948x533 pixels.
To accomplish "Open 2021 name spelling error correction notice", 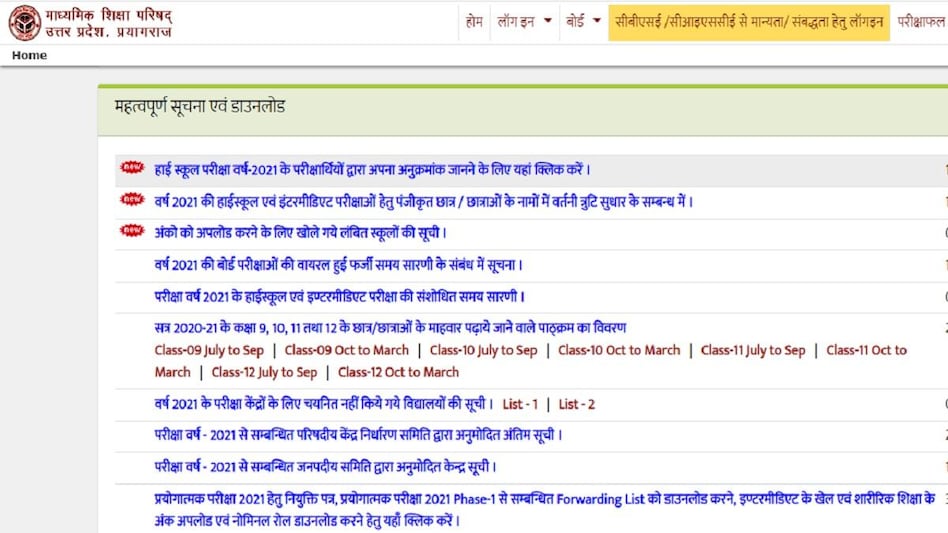I will click(x=423, y=201).
